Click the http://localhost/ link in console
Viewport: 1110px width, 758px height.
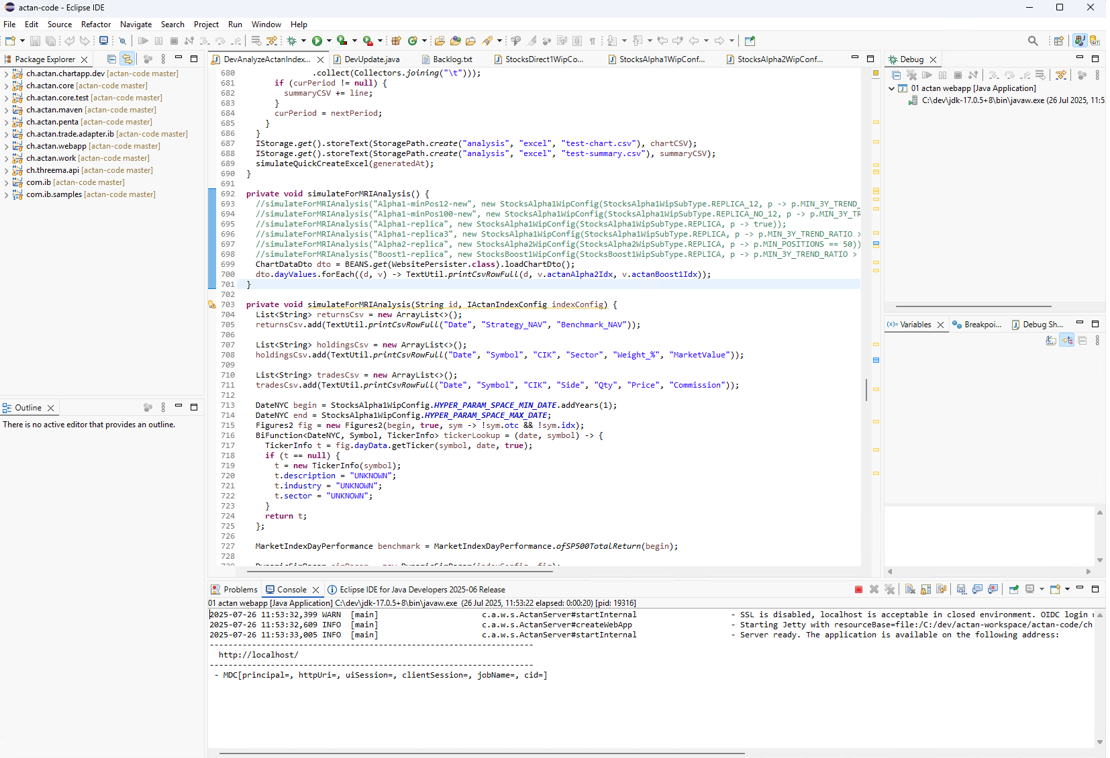point(258,655)
